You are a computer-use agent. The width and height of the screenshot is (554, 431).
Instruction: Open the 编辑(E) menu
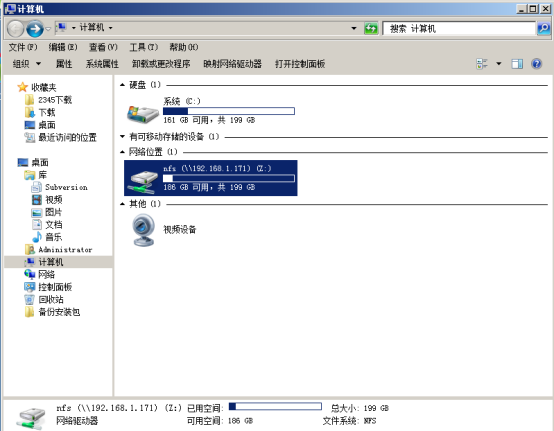click(63, 47)
